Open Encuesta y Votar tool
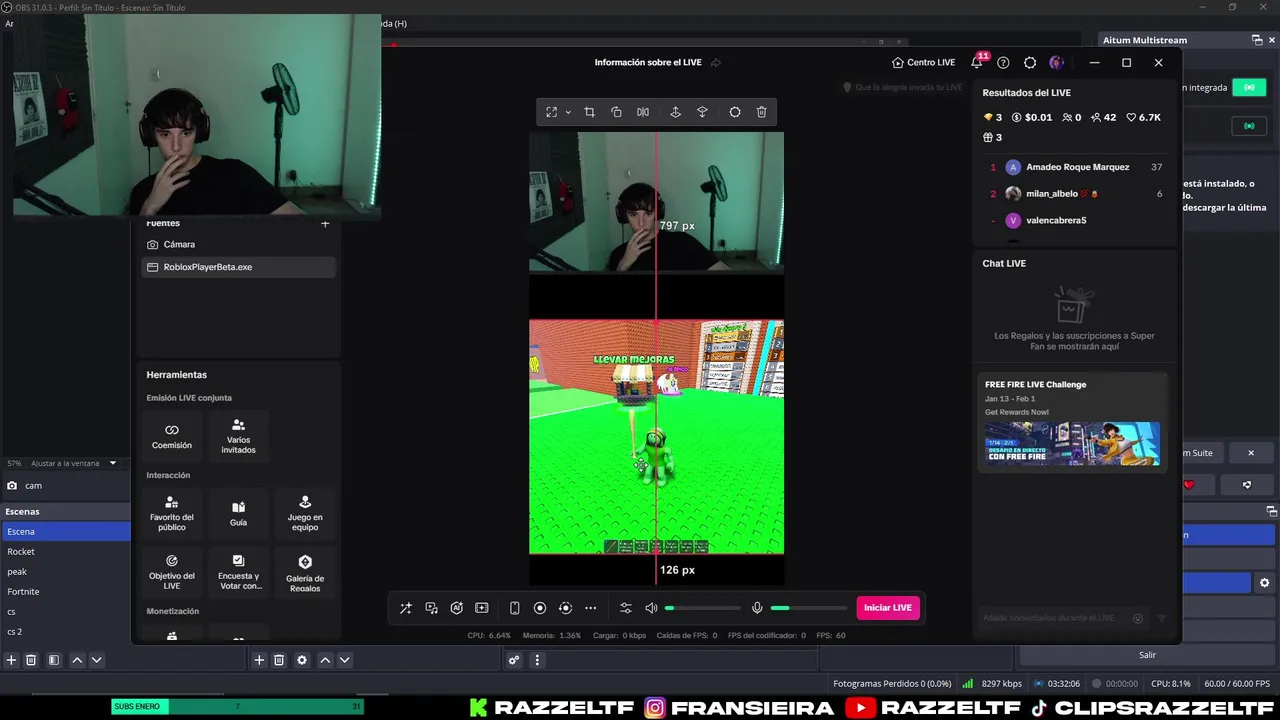The width and height of the screenshot is (1280, 720). [x=238, y=572]
